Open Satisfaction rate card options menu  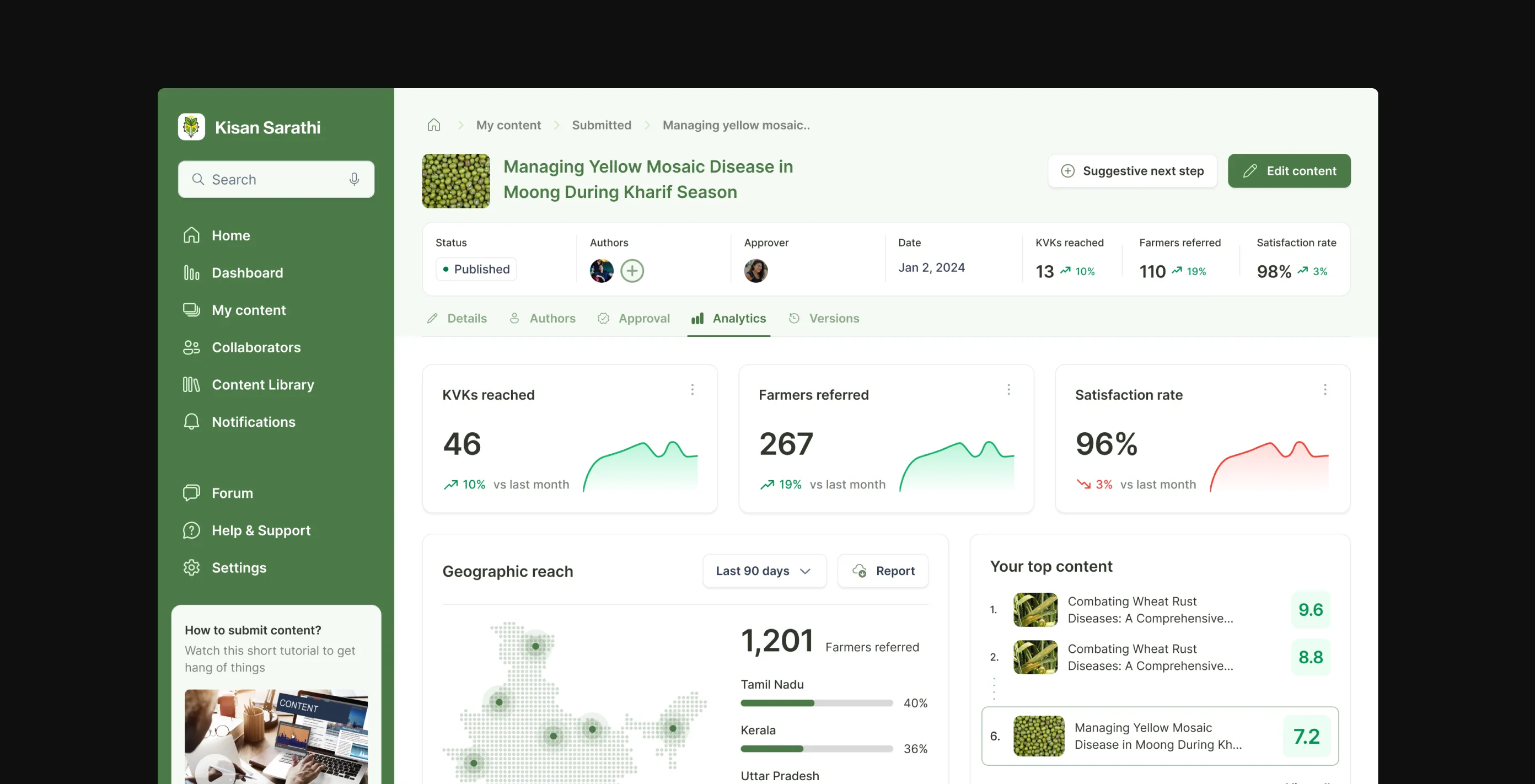1324,390
